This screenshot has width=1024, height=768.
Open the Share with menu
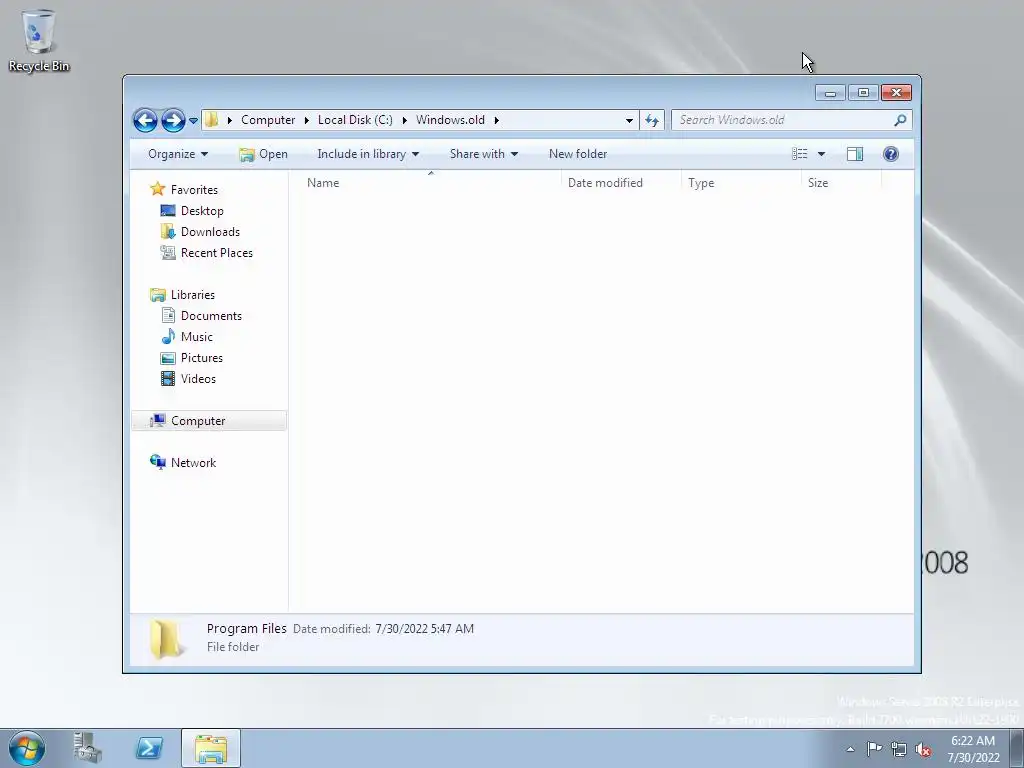(483, 154)
